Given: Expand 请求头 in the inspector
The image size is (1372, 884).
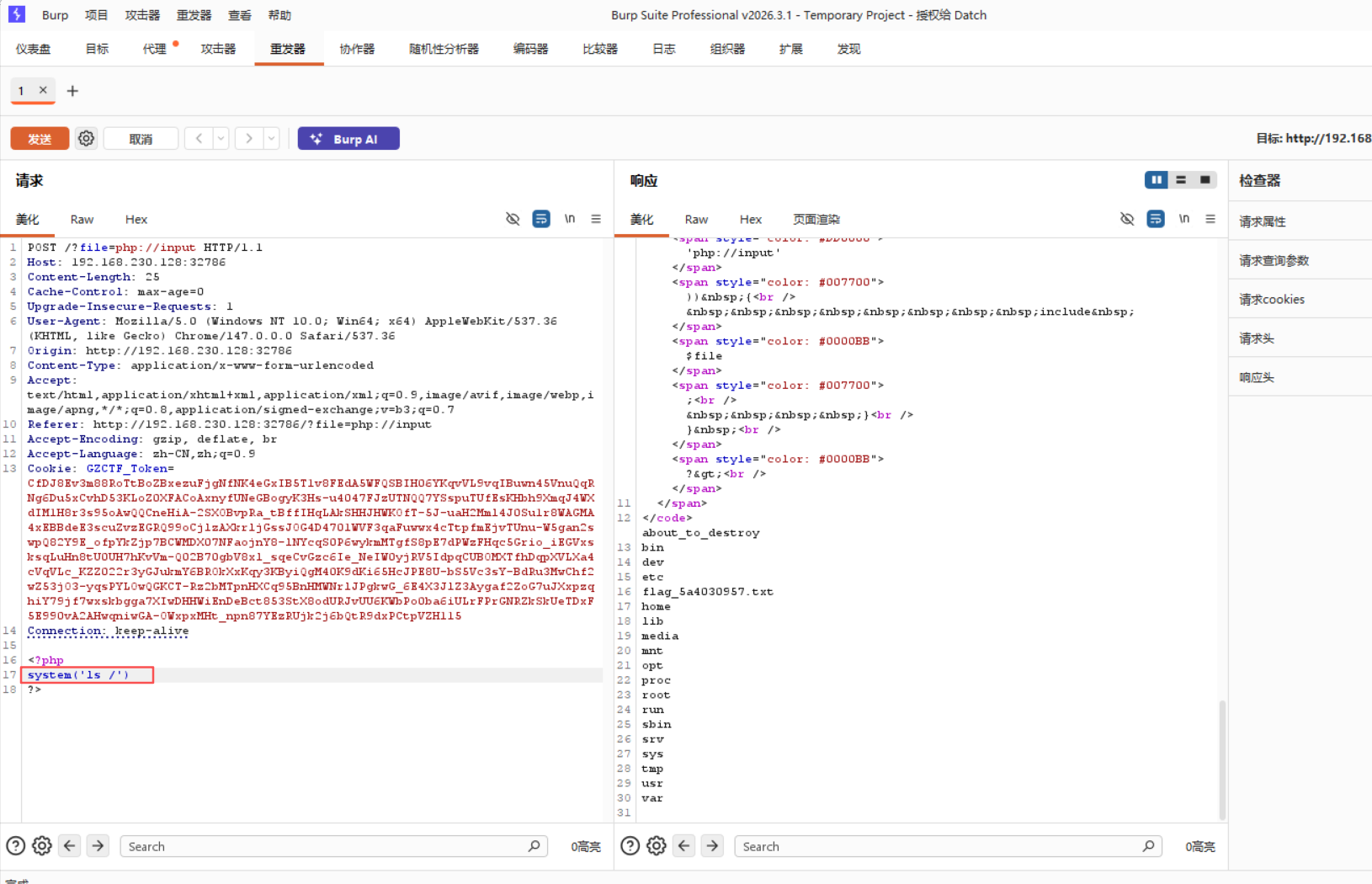Looking at the screenshot, I should click(1300, 338).
